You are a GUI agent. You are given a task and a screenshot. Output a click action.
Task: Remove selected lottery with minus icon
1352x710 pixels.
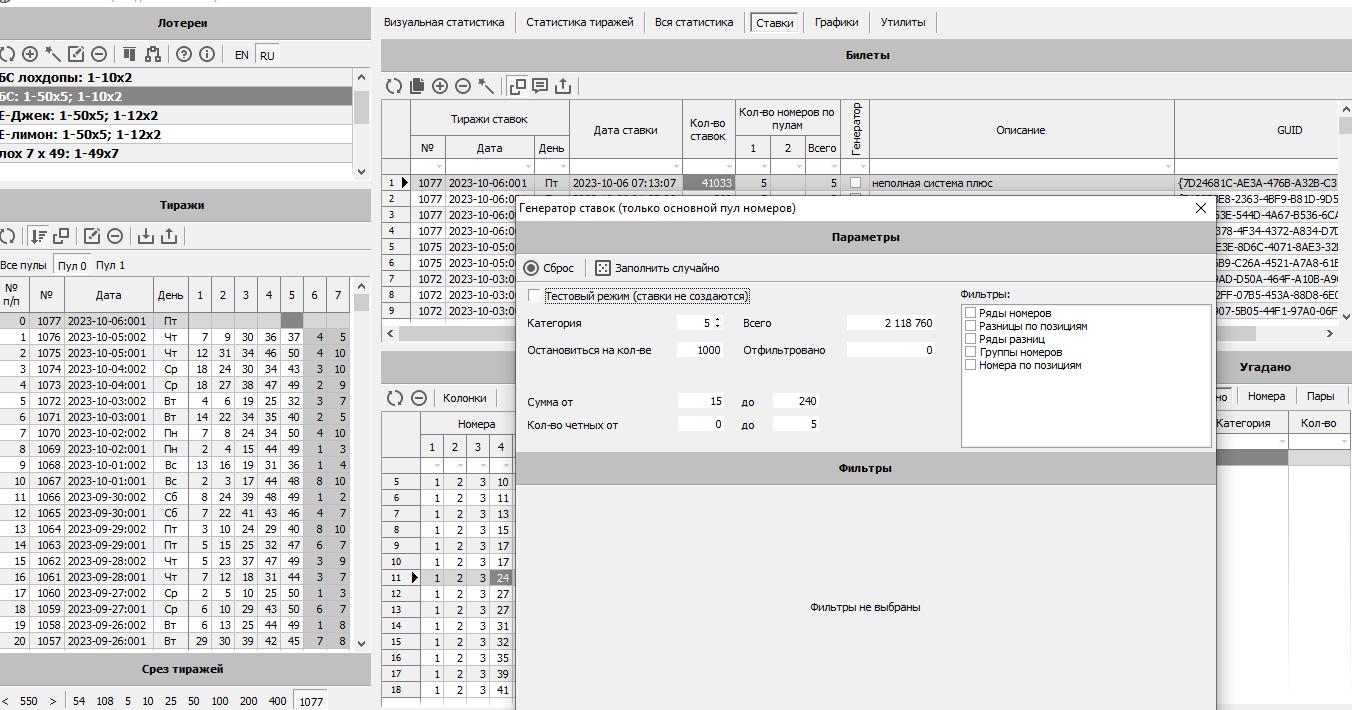tap(99, 55)
